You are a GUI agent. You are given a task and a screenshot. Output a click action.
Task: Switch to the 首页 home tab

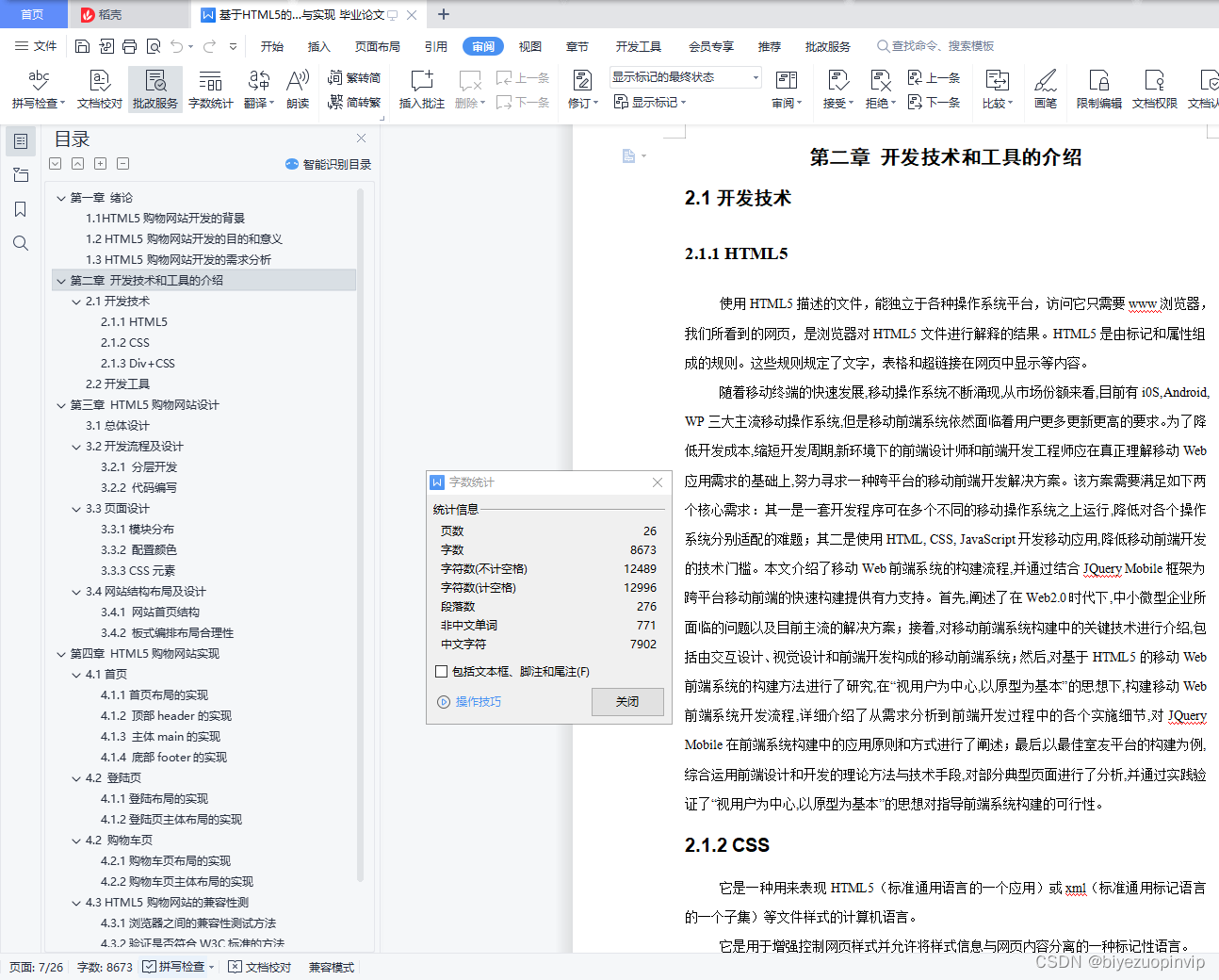click(33, 14)
